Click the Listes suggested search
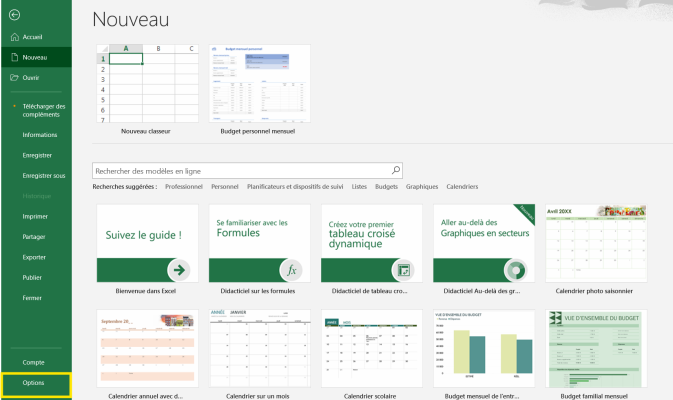The height and width of the screenshot is (400, 673). tap(359, 187)
